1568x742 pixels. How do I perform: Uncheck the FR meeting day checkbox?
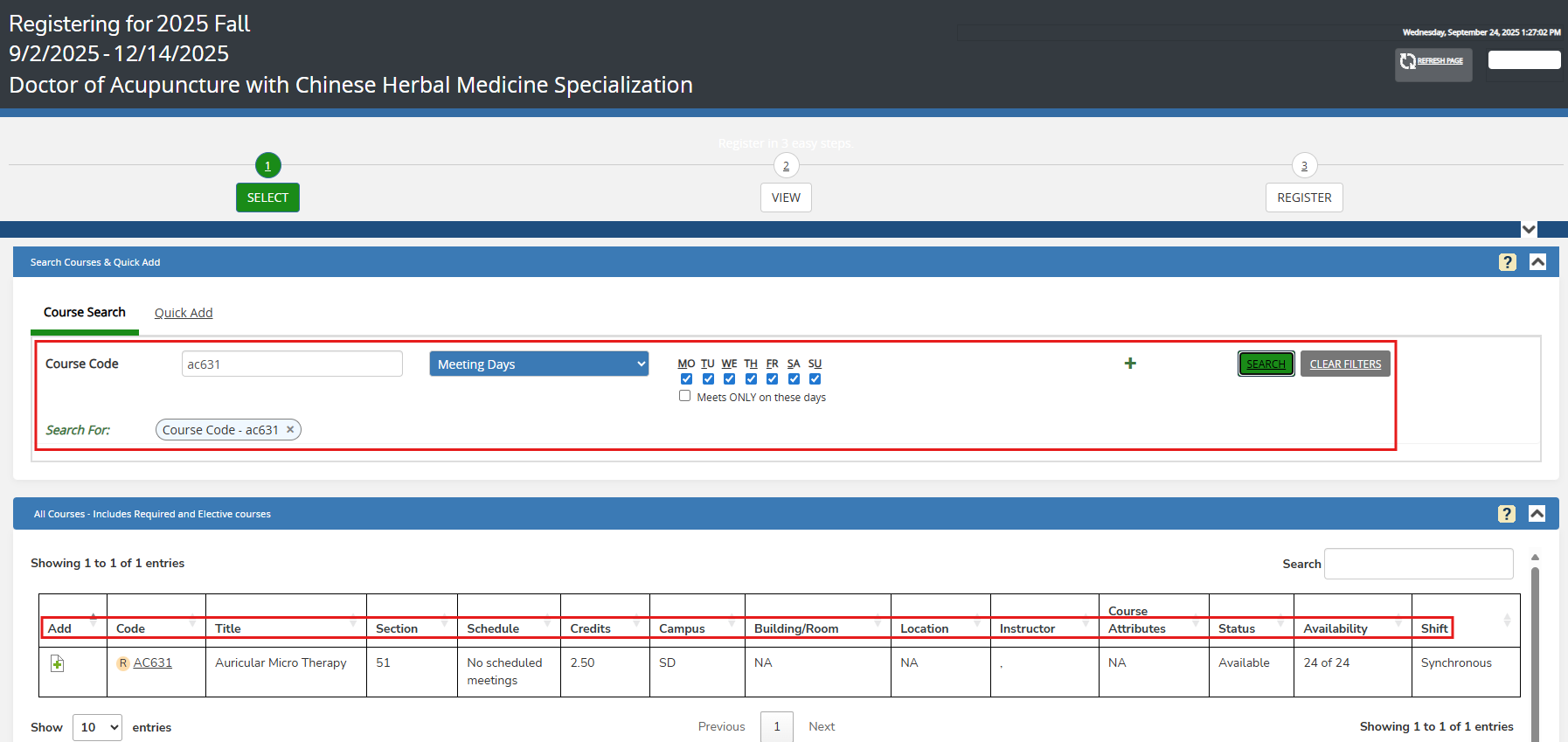772,379
